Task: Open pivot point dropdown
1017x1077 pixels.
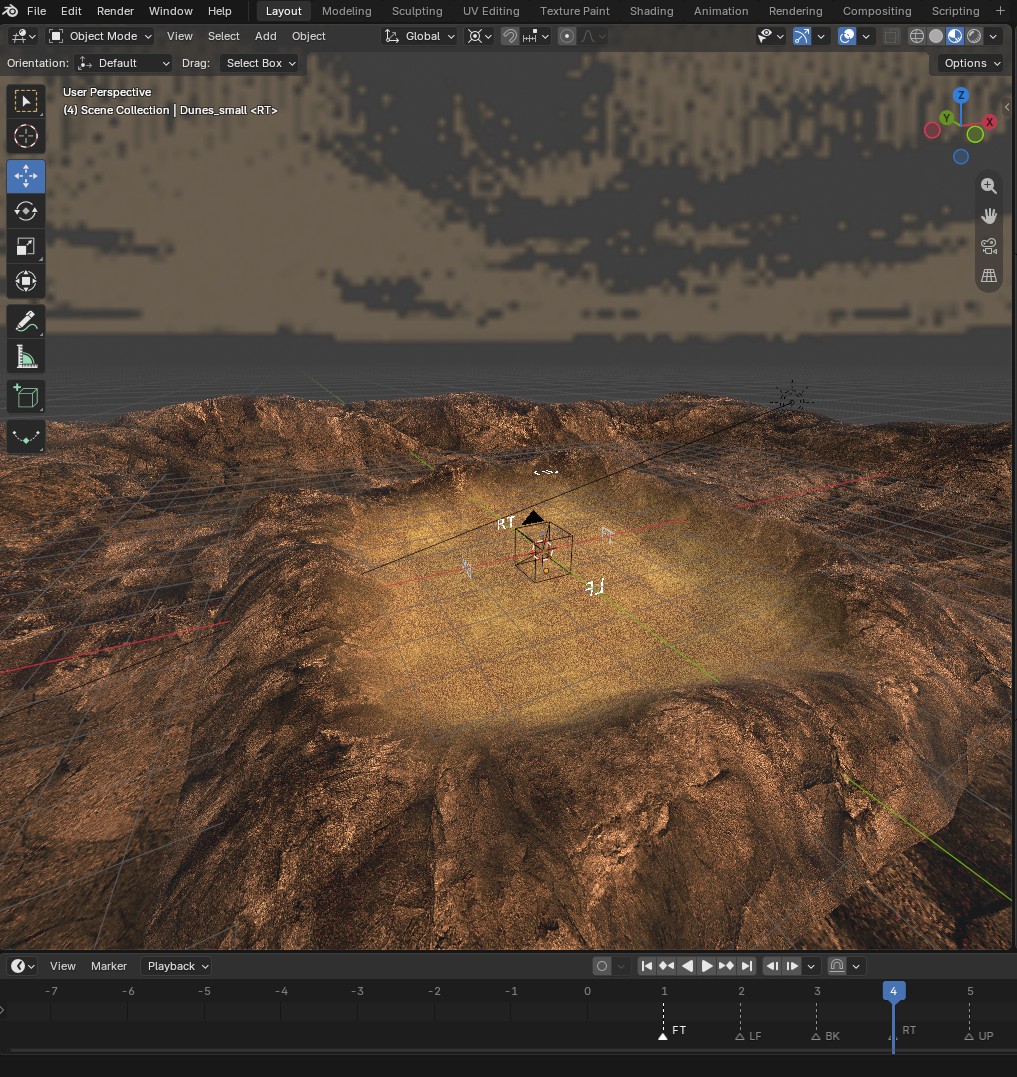Action: coord(479,36)
